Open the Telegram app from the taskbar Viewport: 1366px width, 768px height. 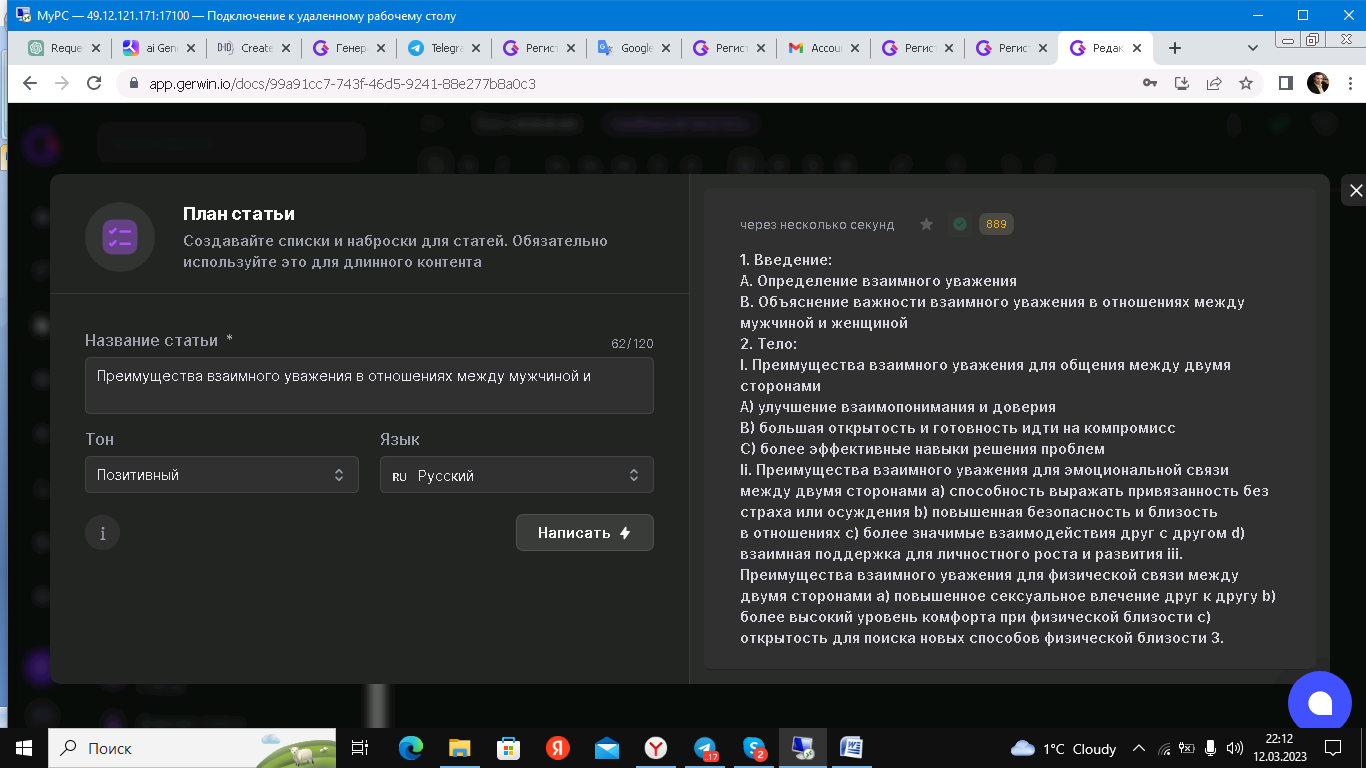click(x=704, y=746)
